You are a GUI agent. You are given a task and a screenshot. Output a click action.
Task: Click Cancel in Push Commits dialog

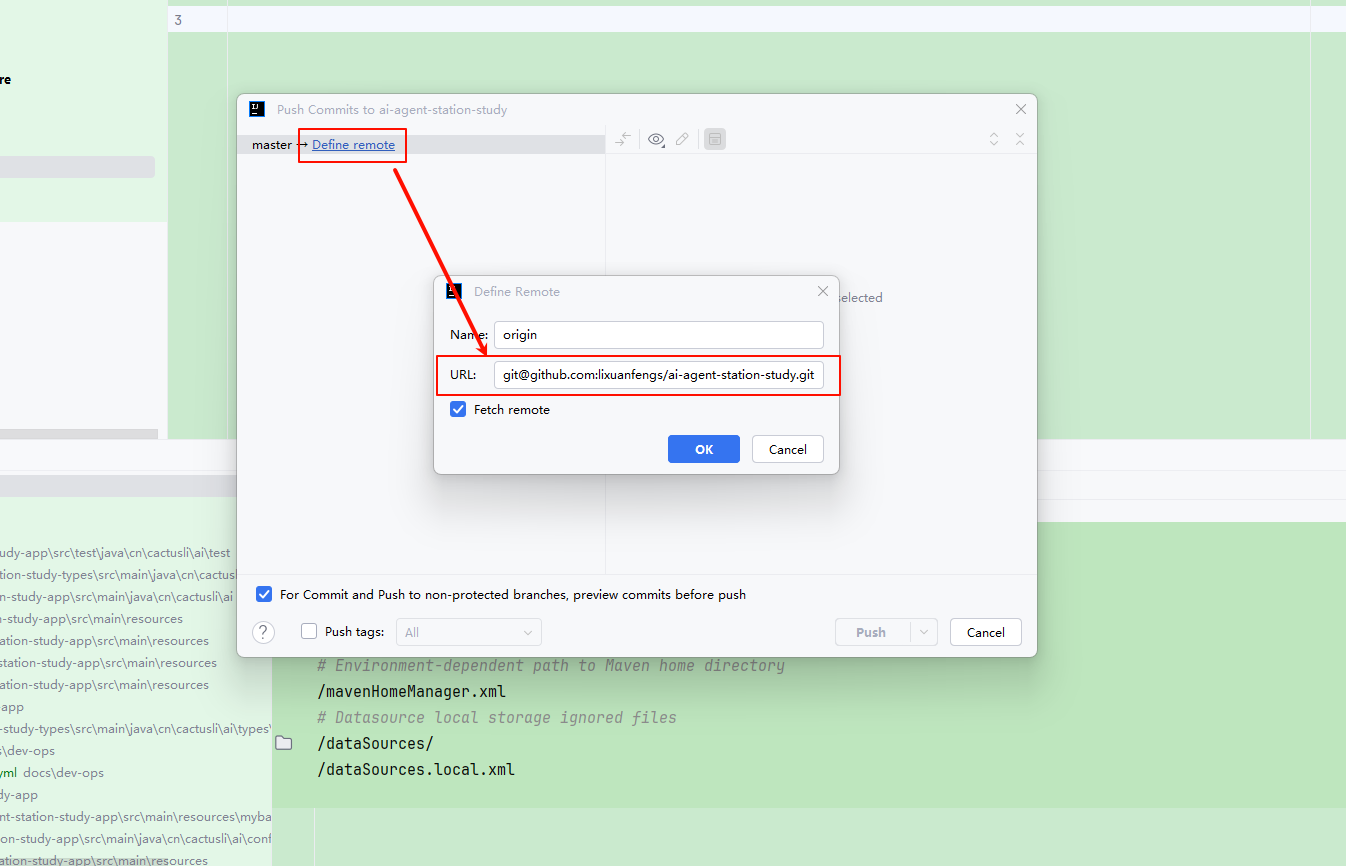point(985,632)
